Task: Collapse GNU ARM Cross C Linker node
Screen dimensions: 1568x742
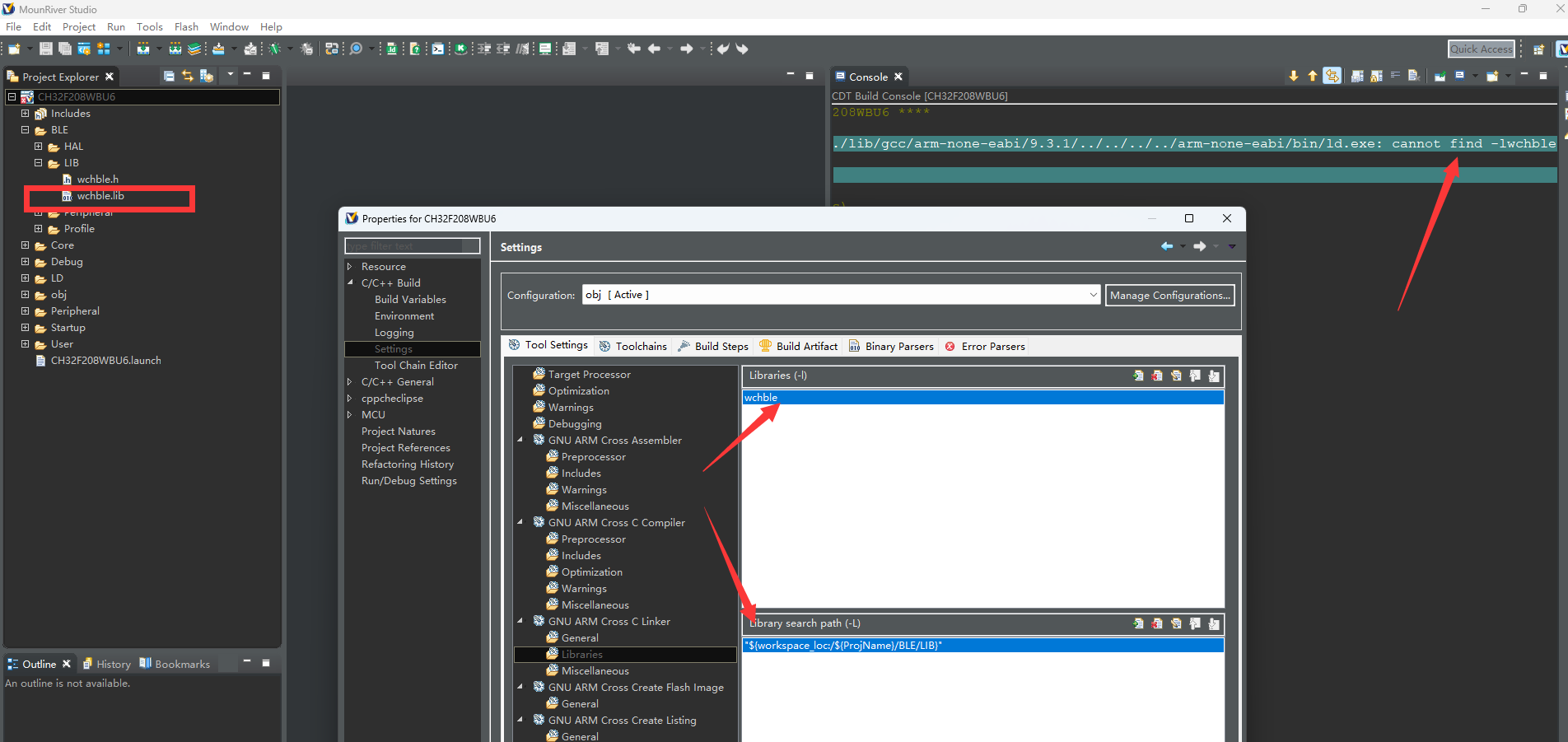Action: coord(520,622)
